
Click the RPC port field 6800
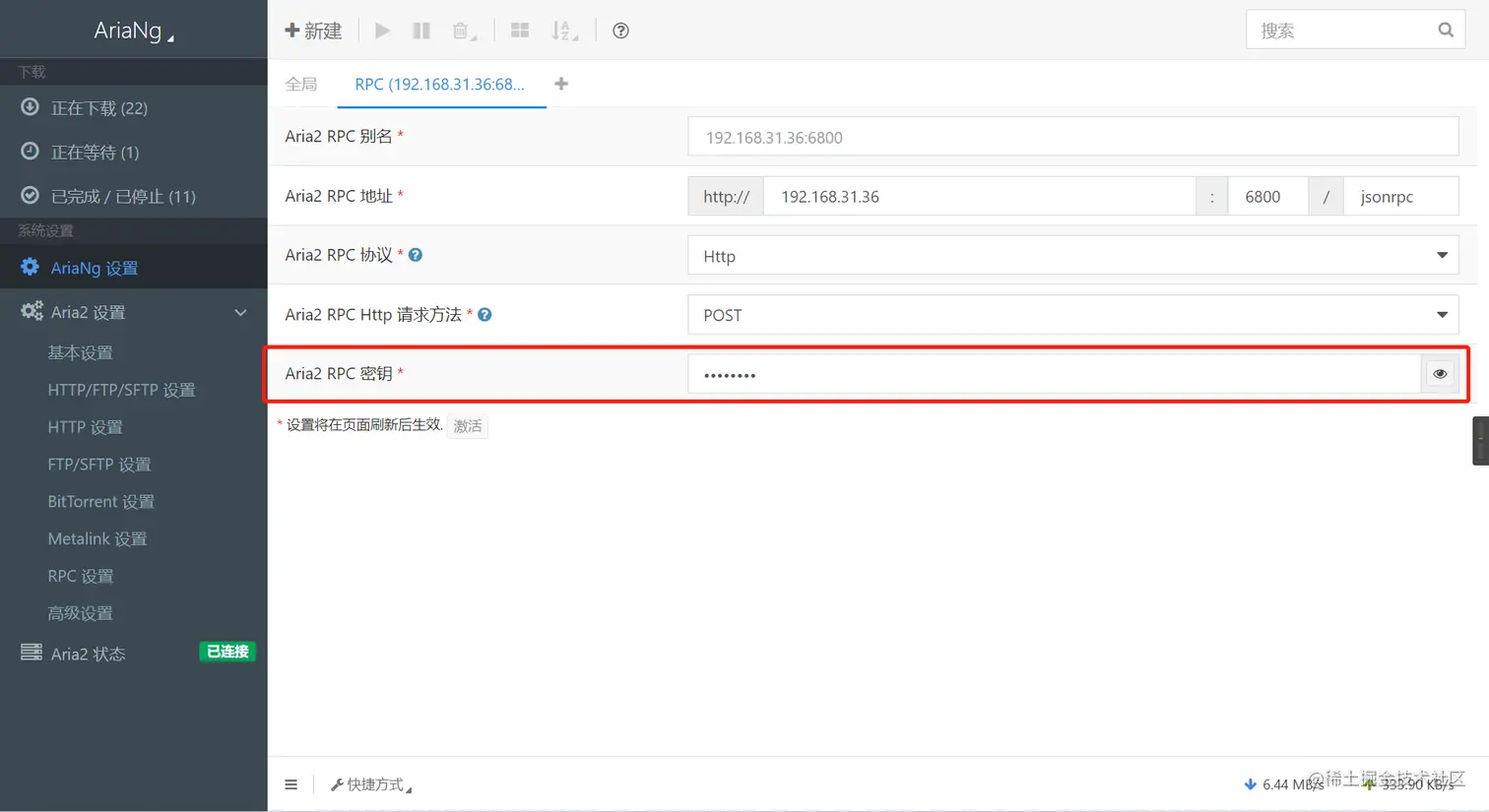pyautogui.click(x=1268, y=197)
